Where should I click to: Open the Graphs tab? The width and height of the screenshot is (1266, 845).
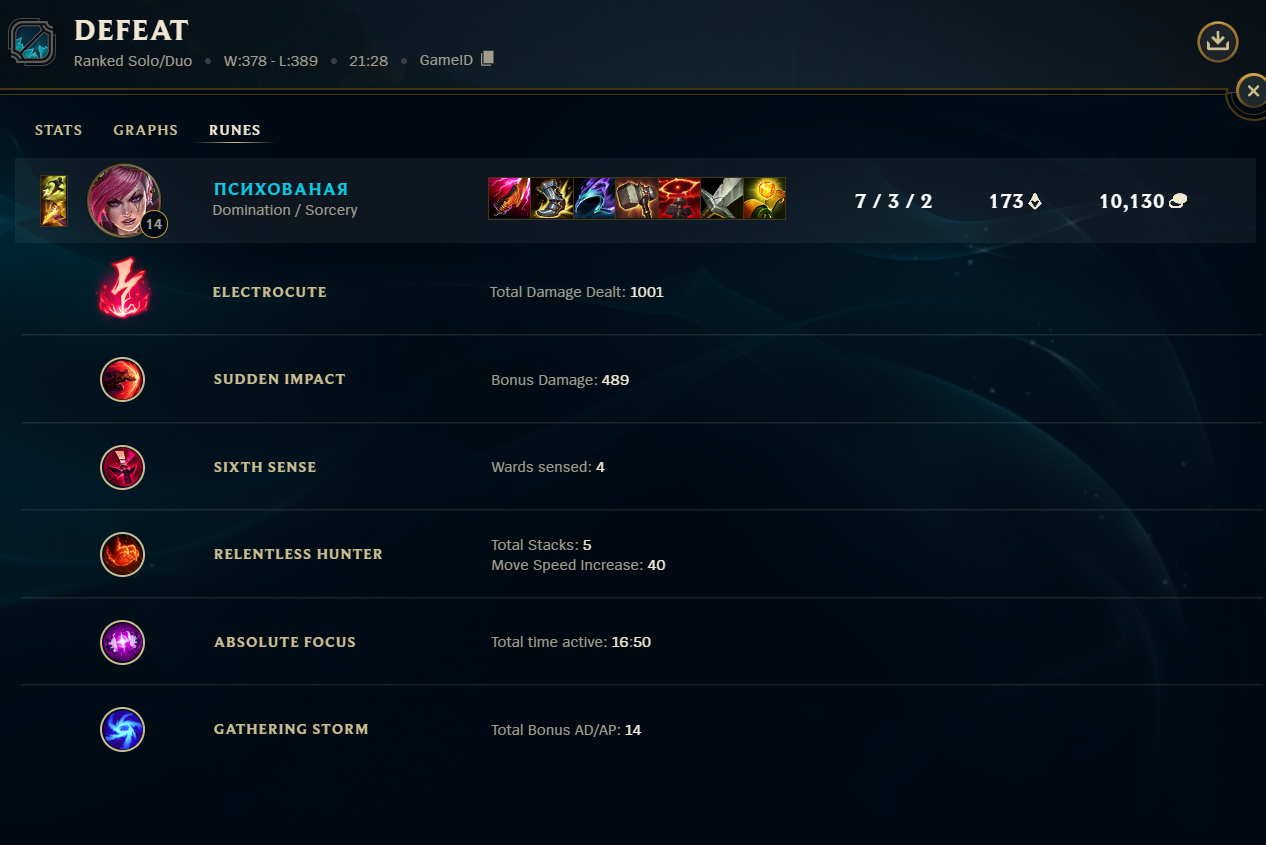[146, 130]
